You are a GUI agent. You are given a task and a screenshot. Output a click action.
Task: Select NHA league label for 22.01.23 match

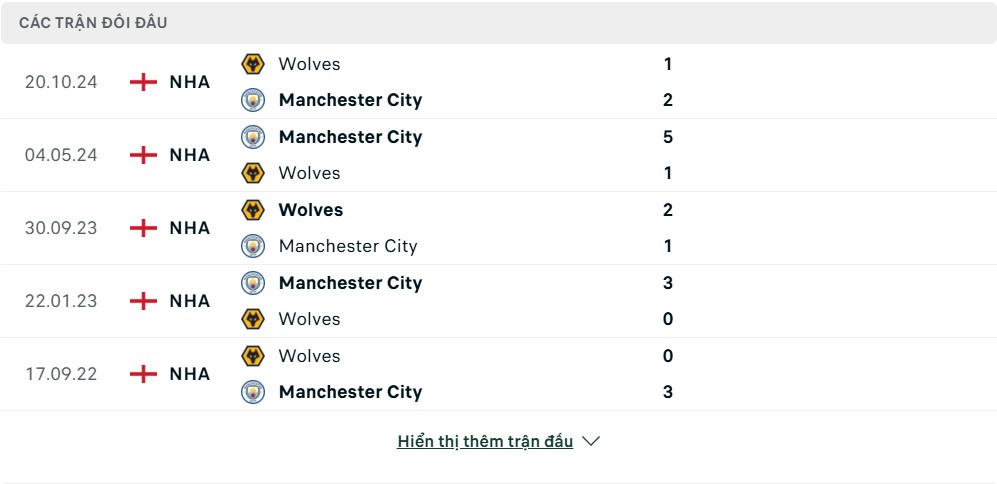point(189,301)
